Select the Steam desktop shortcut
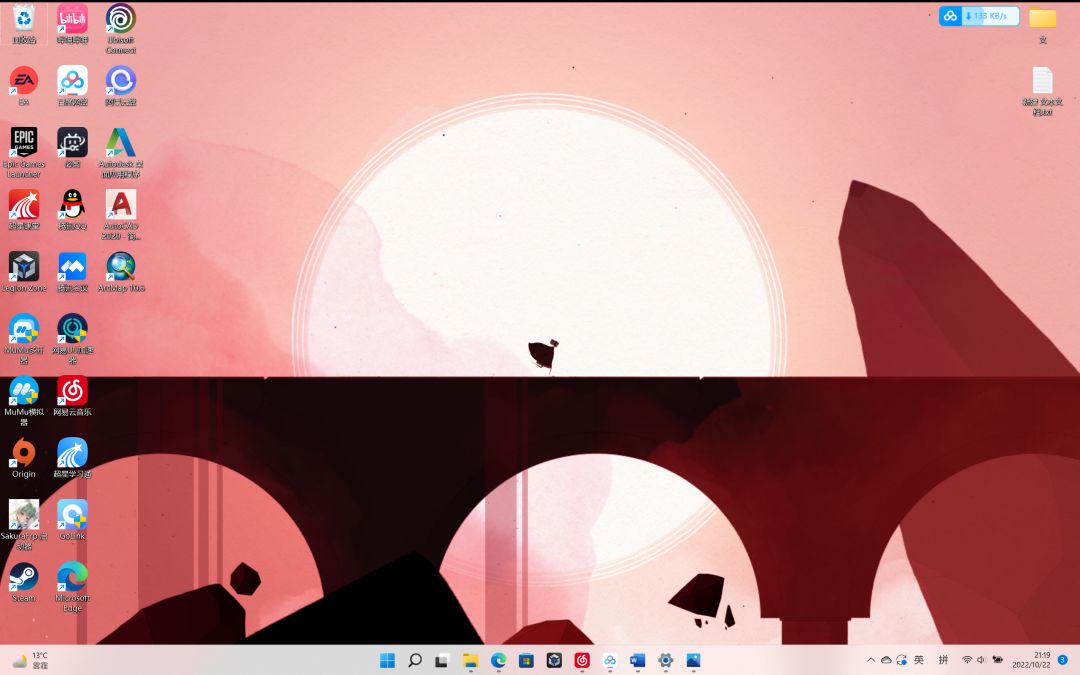 pos(24,583)
